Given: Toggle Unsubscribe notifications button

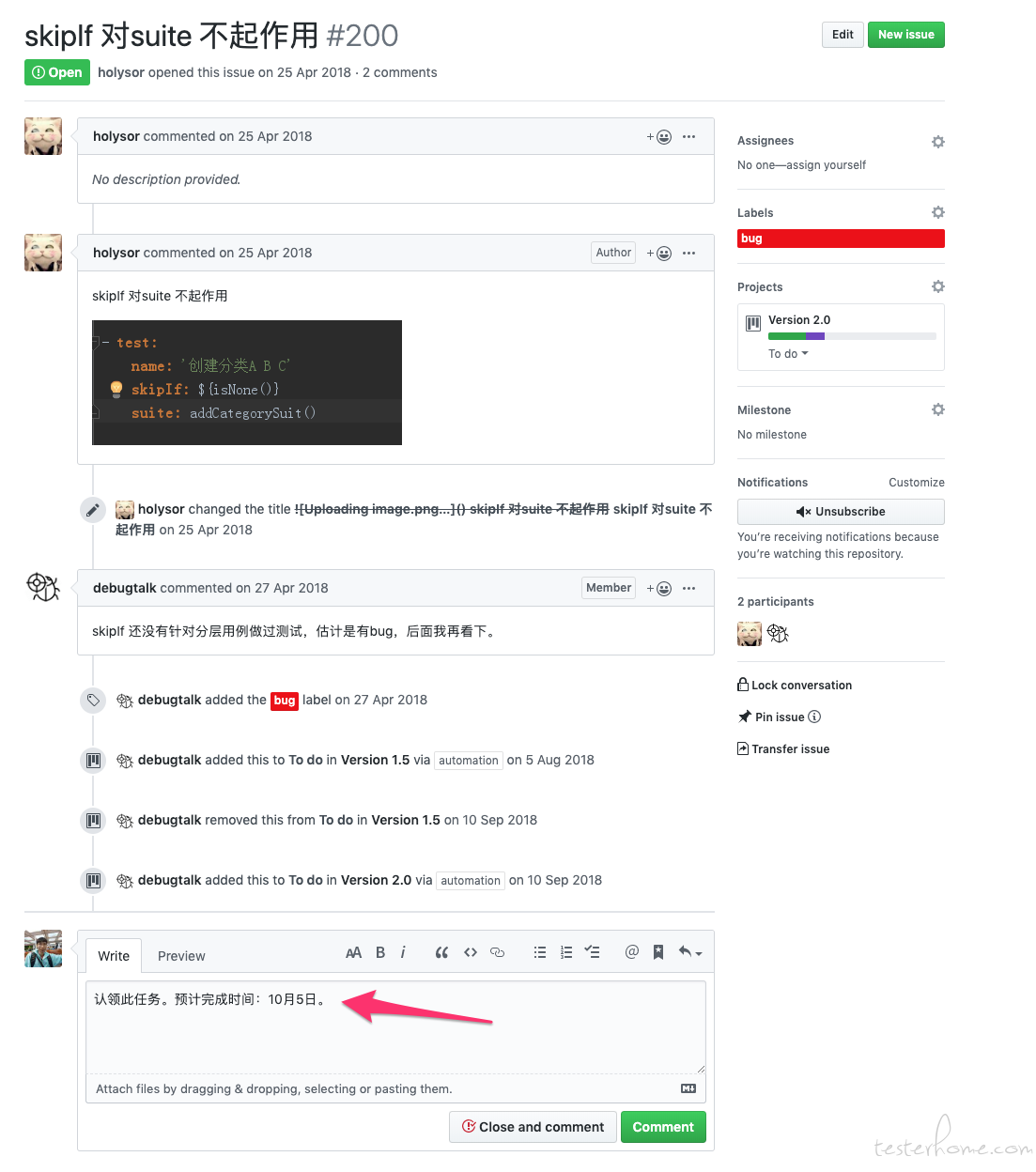Looking at the screenshot, I should [841, 512].
